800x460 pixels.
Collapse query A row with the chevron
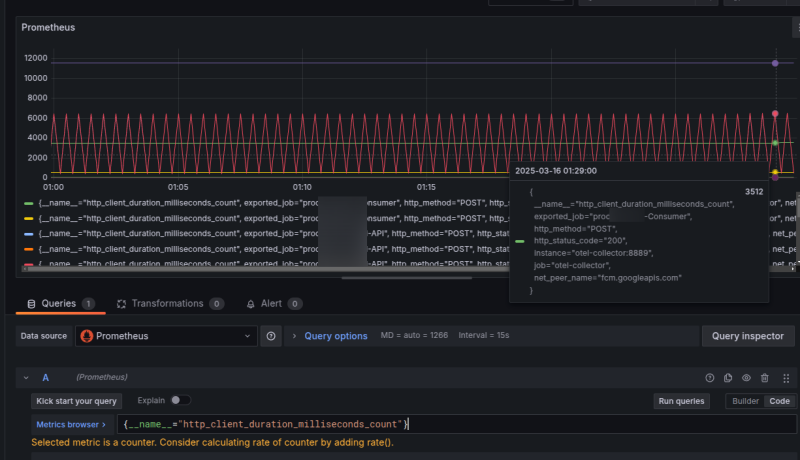point(27,378)
